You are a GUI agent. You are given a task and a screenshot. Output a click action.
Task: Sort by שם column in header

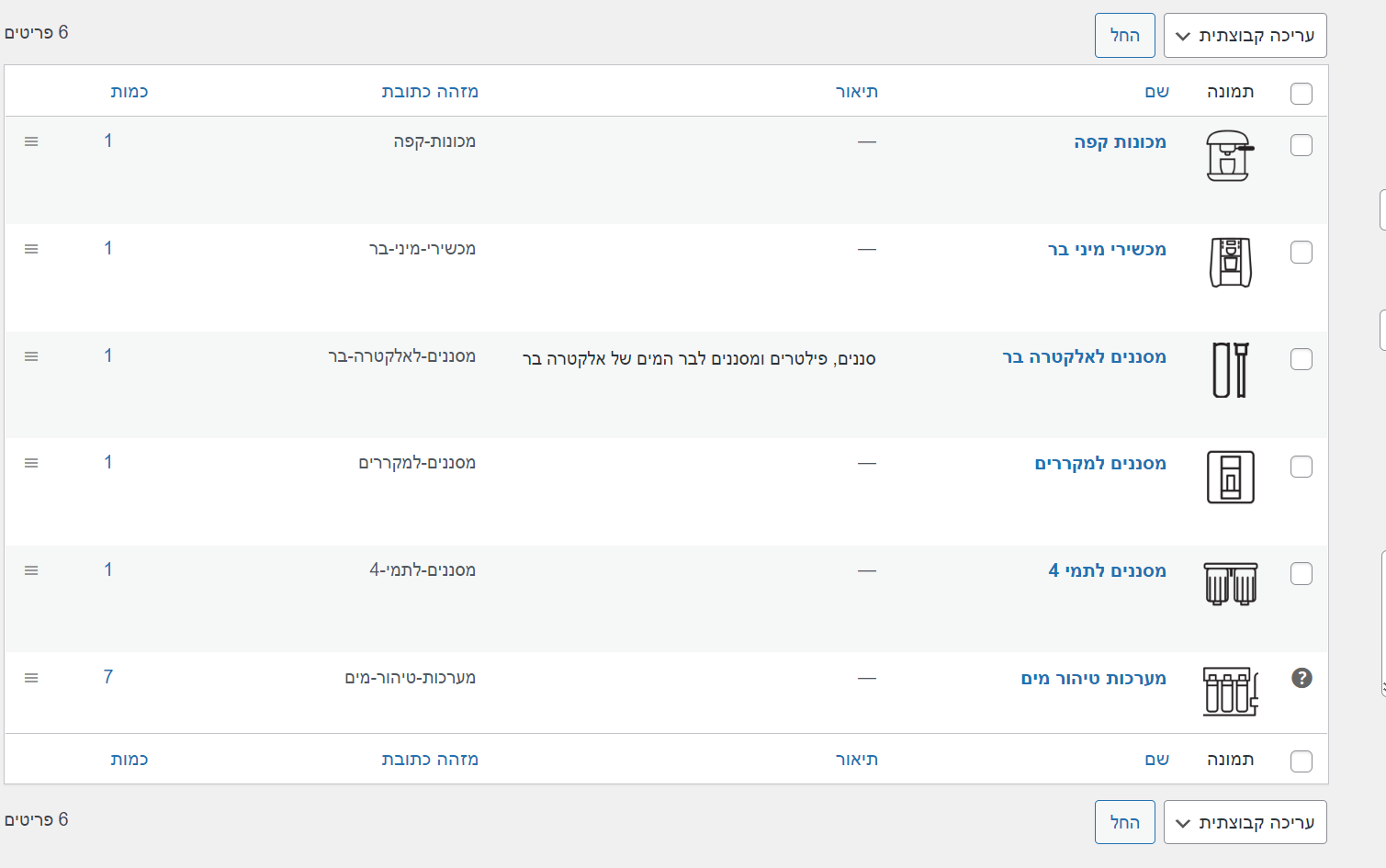(x=1156, y=91)
